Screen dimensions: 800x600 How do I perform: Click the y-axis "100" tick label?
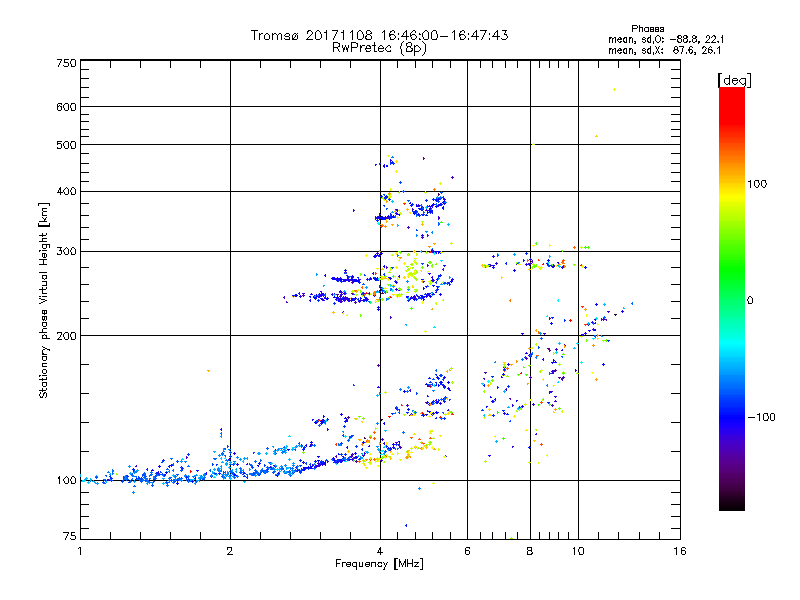(66, 481)
